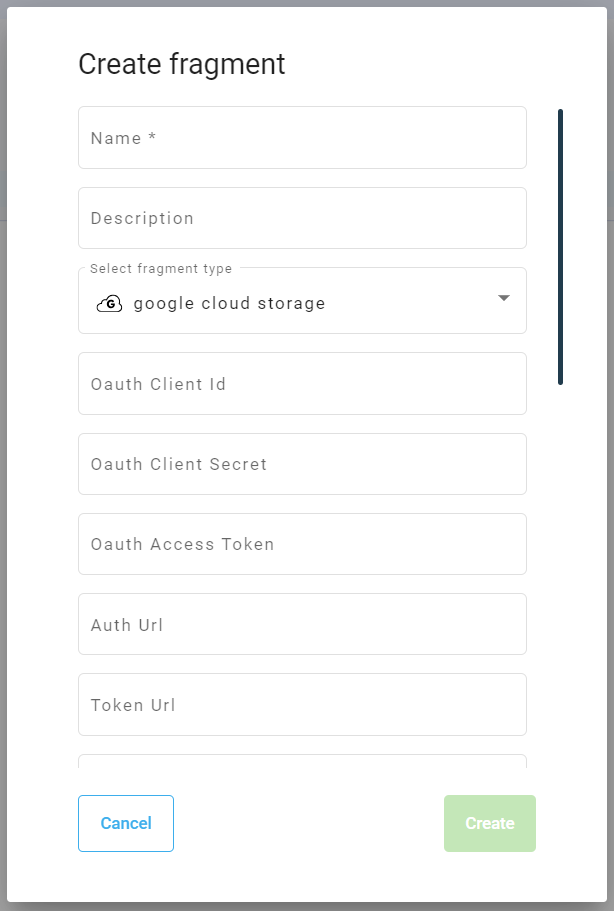The image size is (614, 911).
Task: Click the dialog scrollbar thumb
Action: tap(559, 247)
